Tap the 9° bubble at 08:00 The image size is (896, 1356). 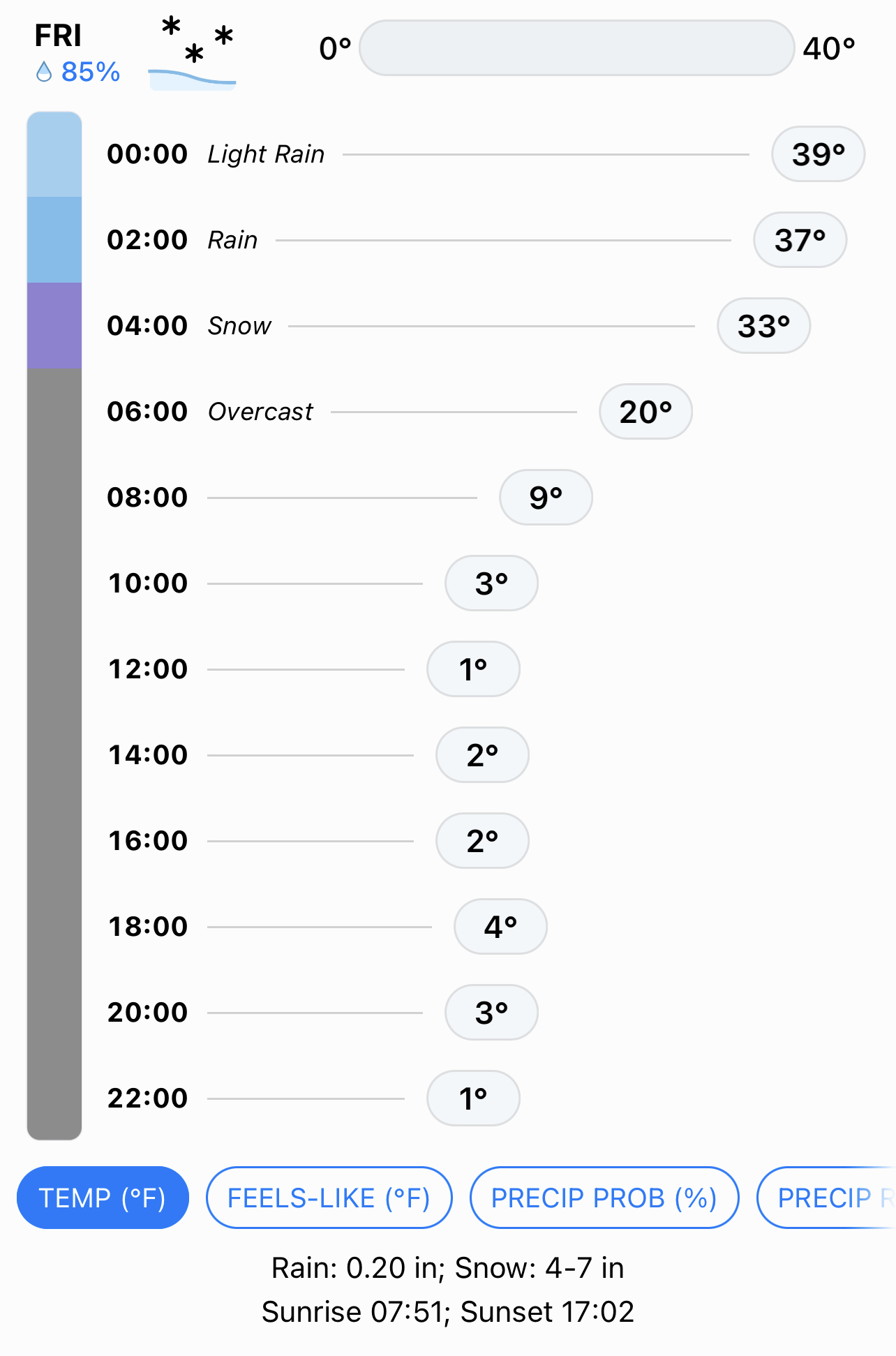(x=546, y=498)
